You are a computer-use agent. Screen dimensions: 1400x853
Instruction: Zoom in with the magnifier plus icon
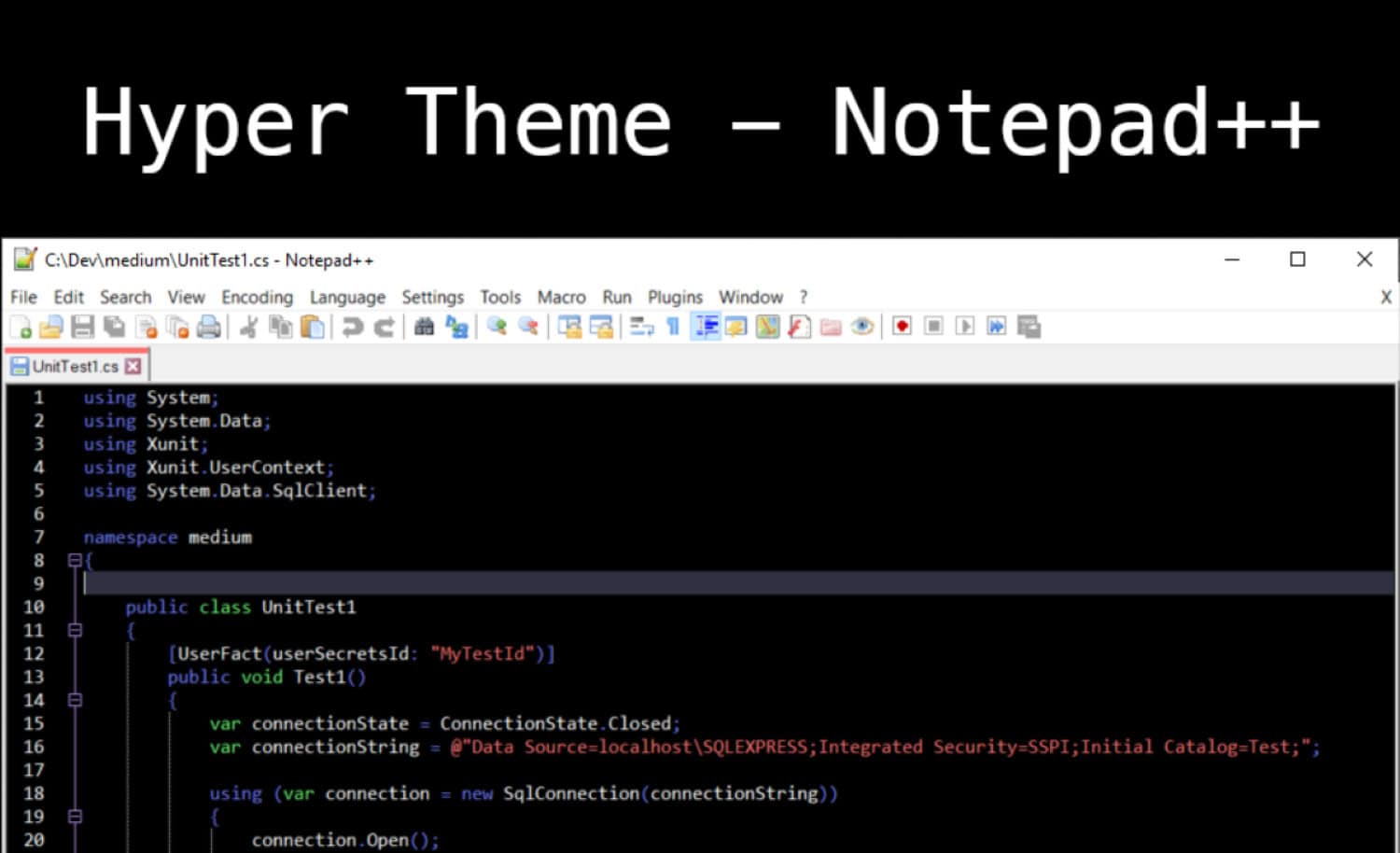point(497,327)
